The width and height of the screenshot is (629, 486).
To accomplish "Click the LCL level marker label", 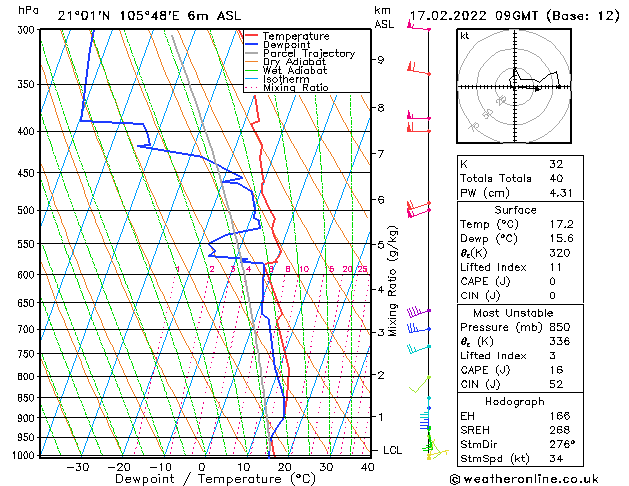I will pyautogui.click(x=392, y=450).
